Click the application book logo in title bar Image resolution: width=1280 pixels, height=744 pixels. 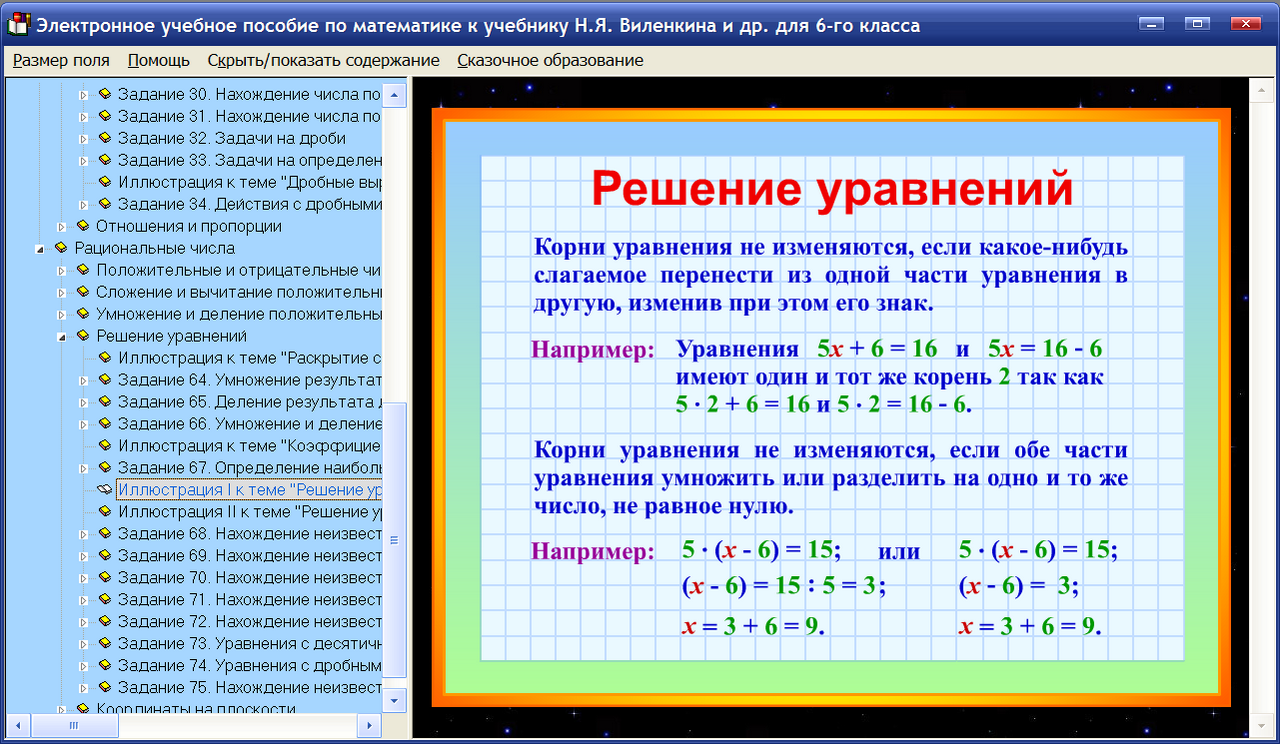point(18,24)
